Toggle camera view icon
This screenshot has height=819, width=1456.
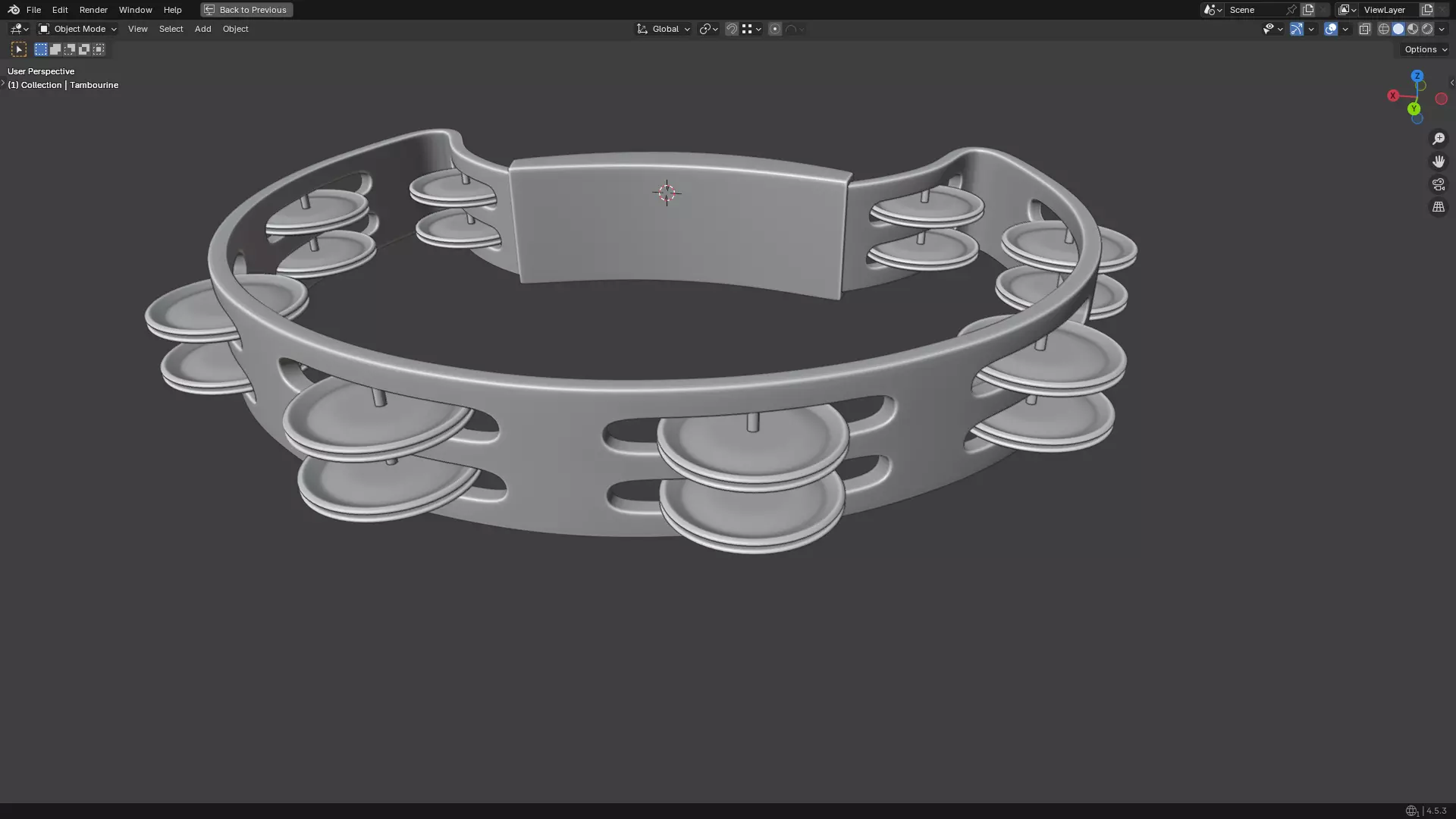(1438, 184)
